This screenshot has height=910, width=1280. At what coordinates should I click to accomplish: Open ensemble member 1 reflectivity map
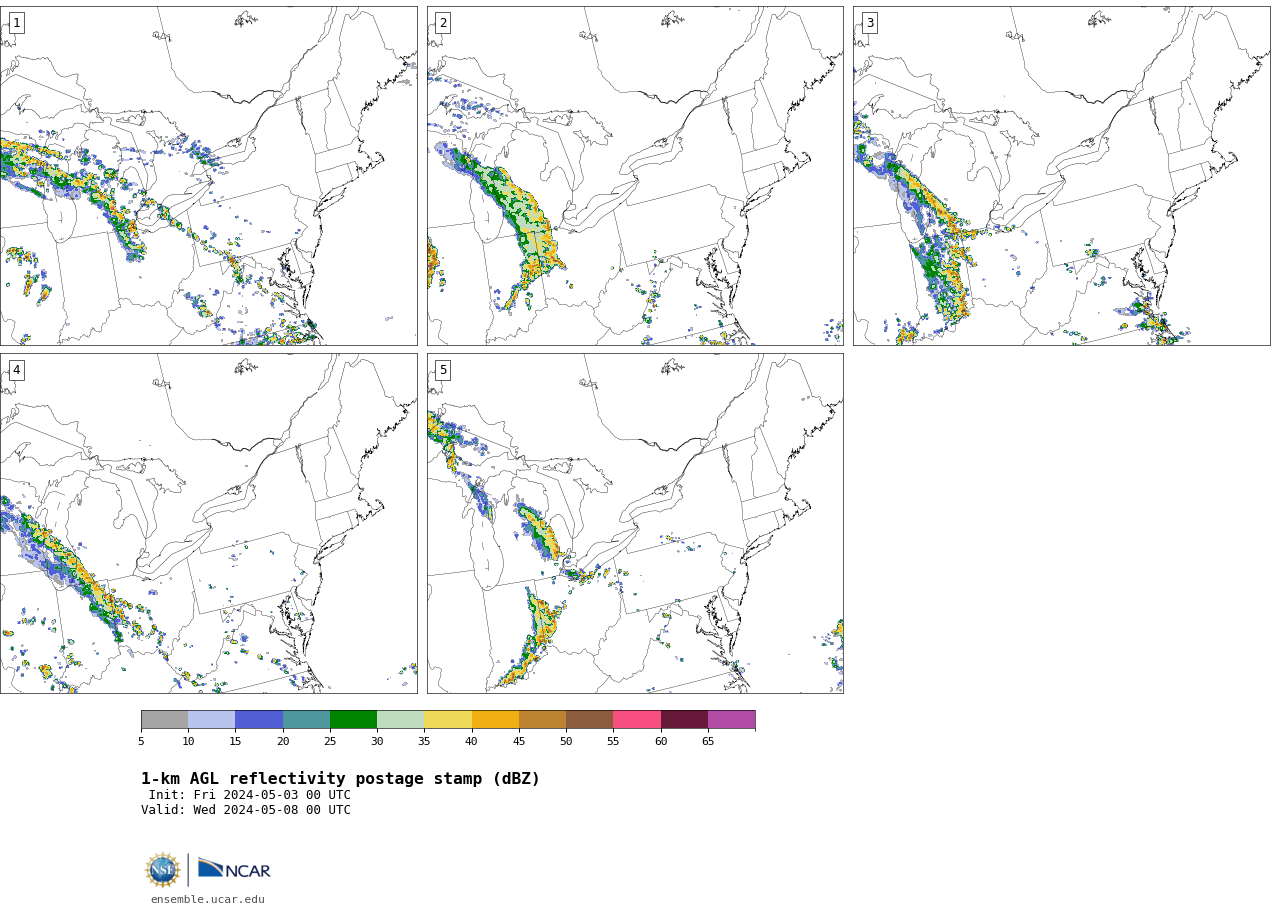208,176
